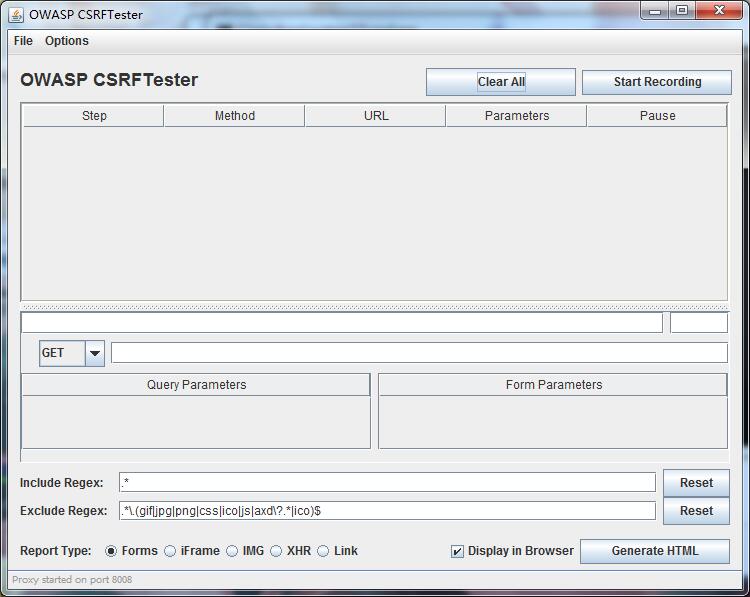Click the Query Parameters header
750x597 pixels.
click(x=196, y=385)
